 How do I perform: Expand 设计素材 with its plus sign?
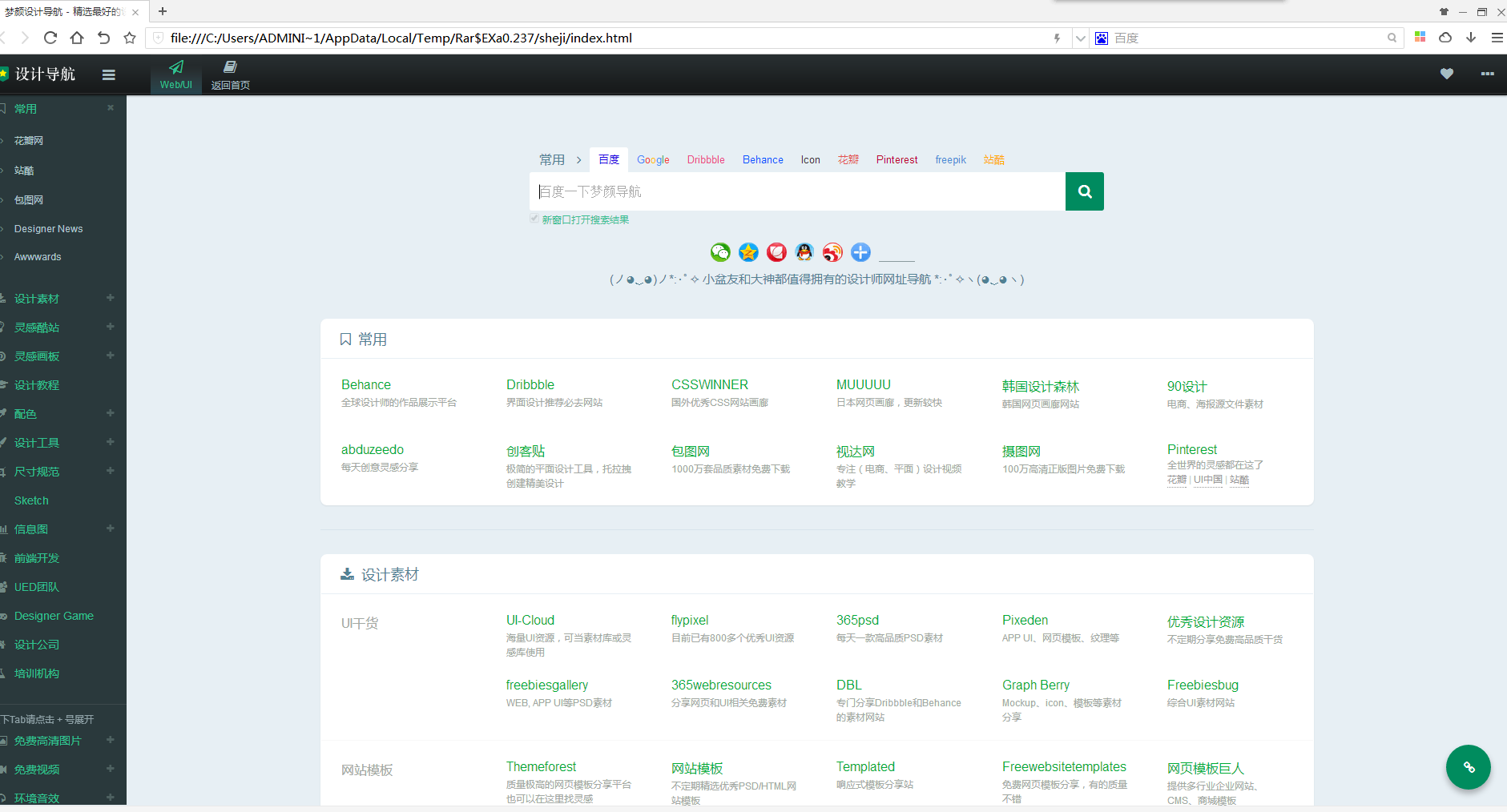[111, 298]
